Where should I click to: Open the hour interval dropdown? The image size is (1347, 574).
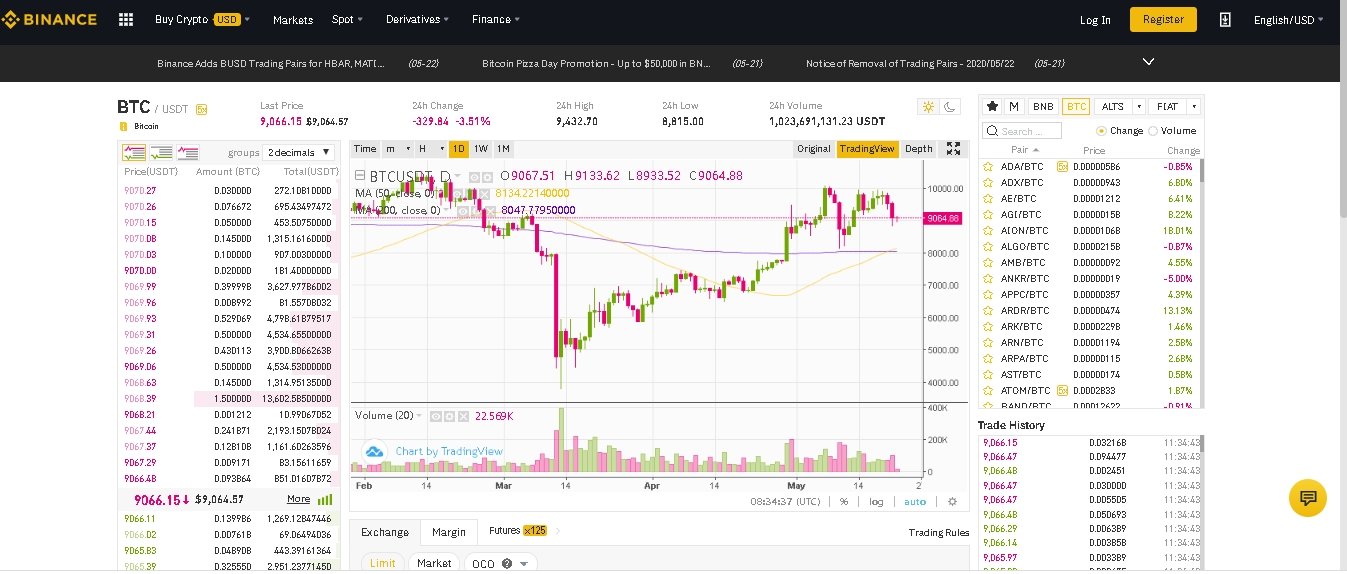(429, 148)
